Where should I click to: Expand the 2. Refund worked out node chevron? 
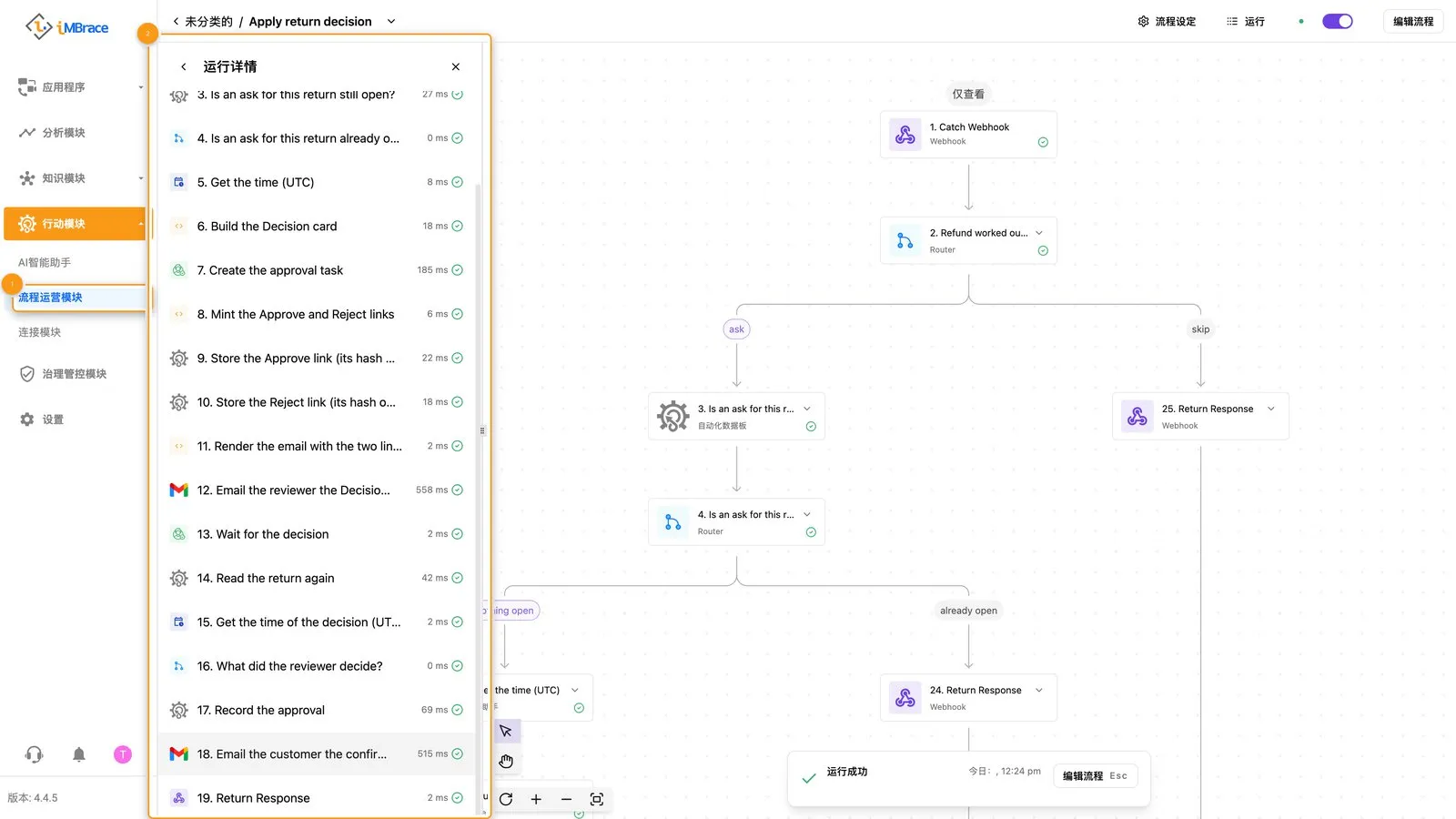click(x=1039, y=232)
